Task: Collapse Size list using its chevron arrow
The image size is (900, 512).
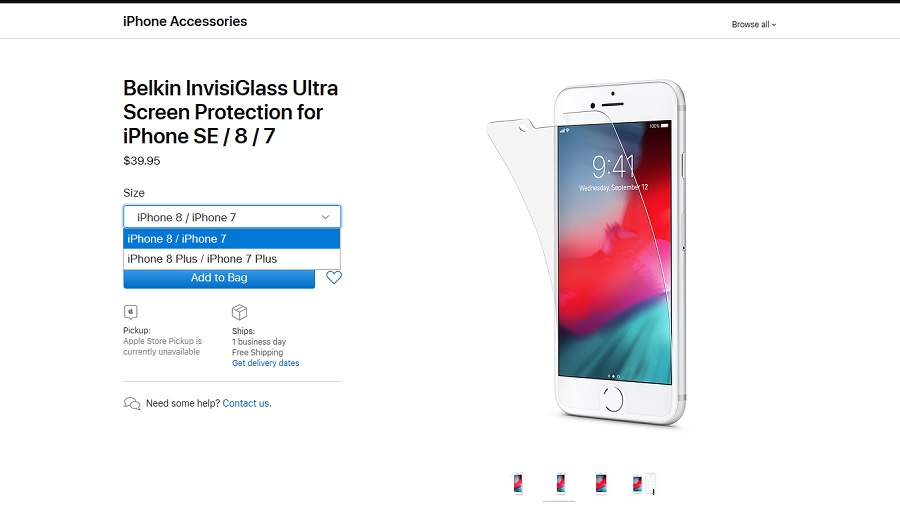Action: [325, 217]
